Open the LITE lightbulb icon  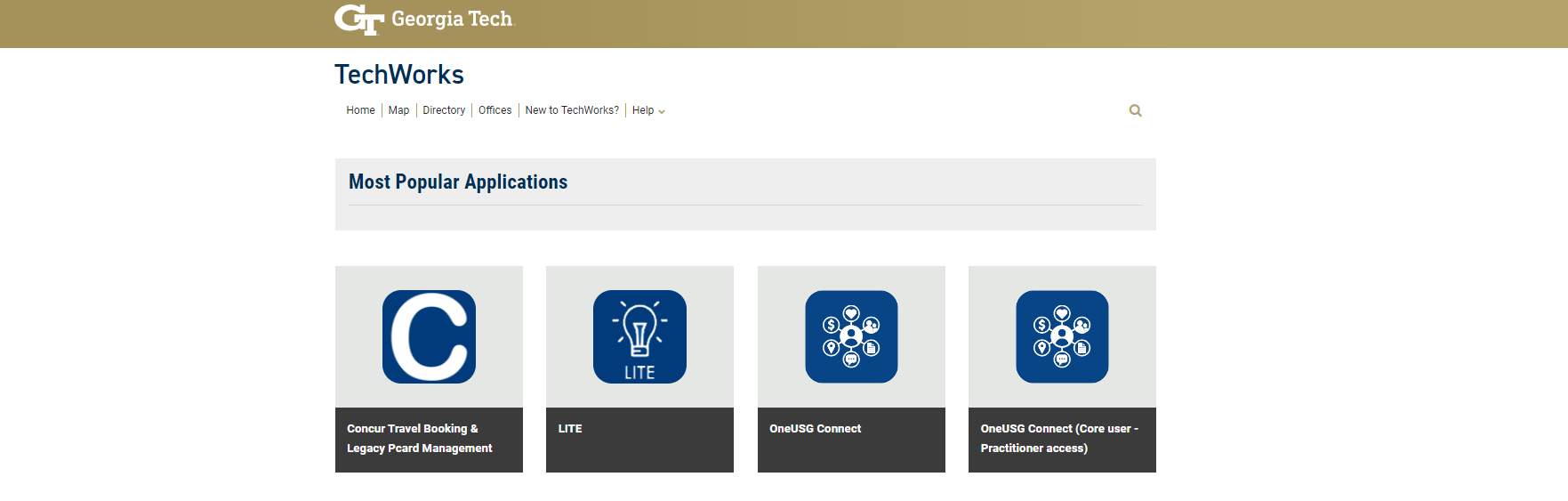point(639,336)
